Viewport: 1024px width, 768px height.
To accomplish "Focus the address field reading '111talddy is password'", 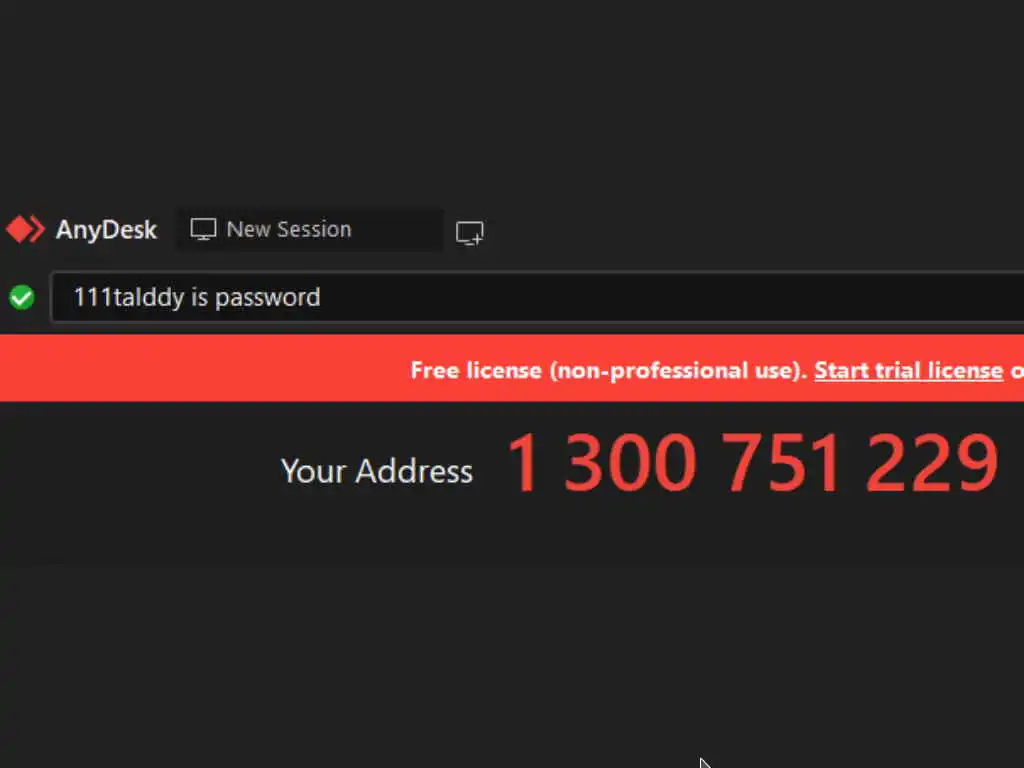I will 537,298.
